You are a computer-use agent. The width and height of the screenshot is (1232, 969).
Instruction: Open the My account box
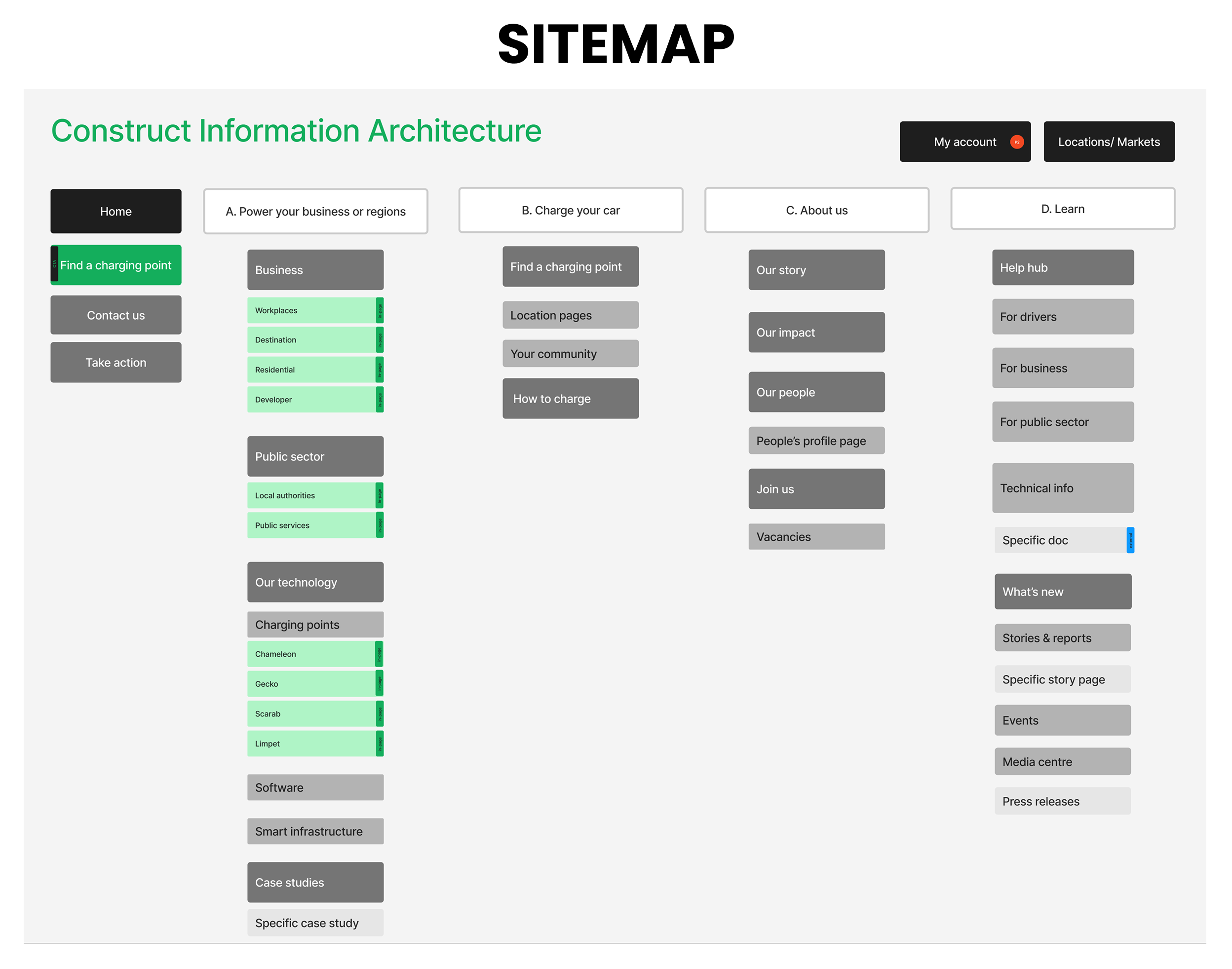click(x=964, y=142)
